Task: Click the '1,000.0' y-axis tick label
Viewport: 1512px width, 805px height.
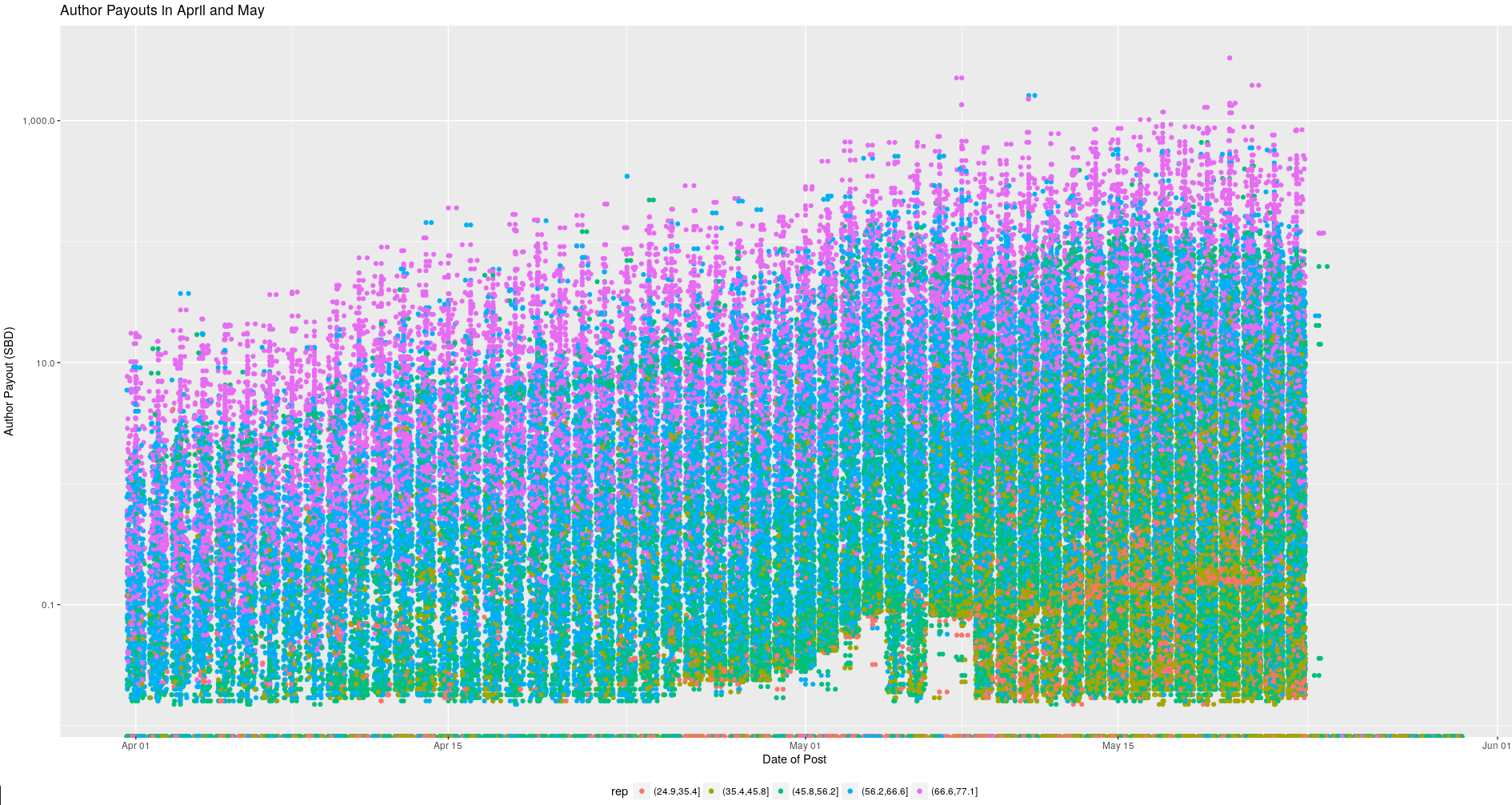Action: point(39,121)
